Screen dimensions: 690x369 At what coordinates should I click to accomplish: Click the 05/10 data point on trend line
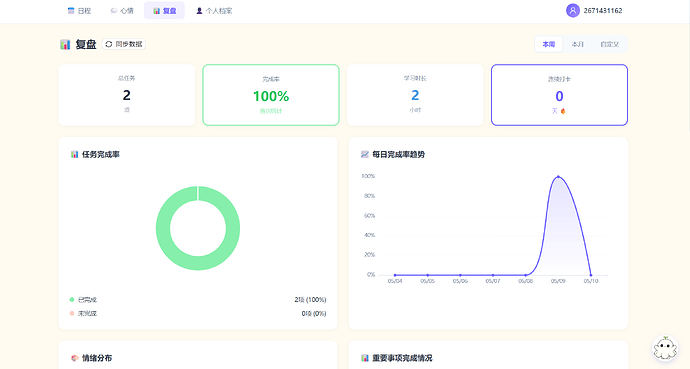coord(591,275)
